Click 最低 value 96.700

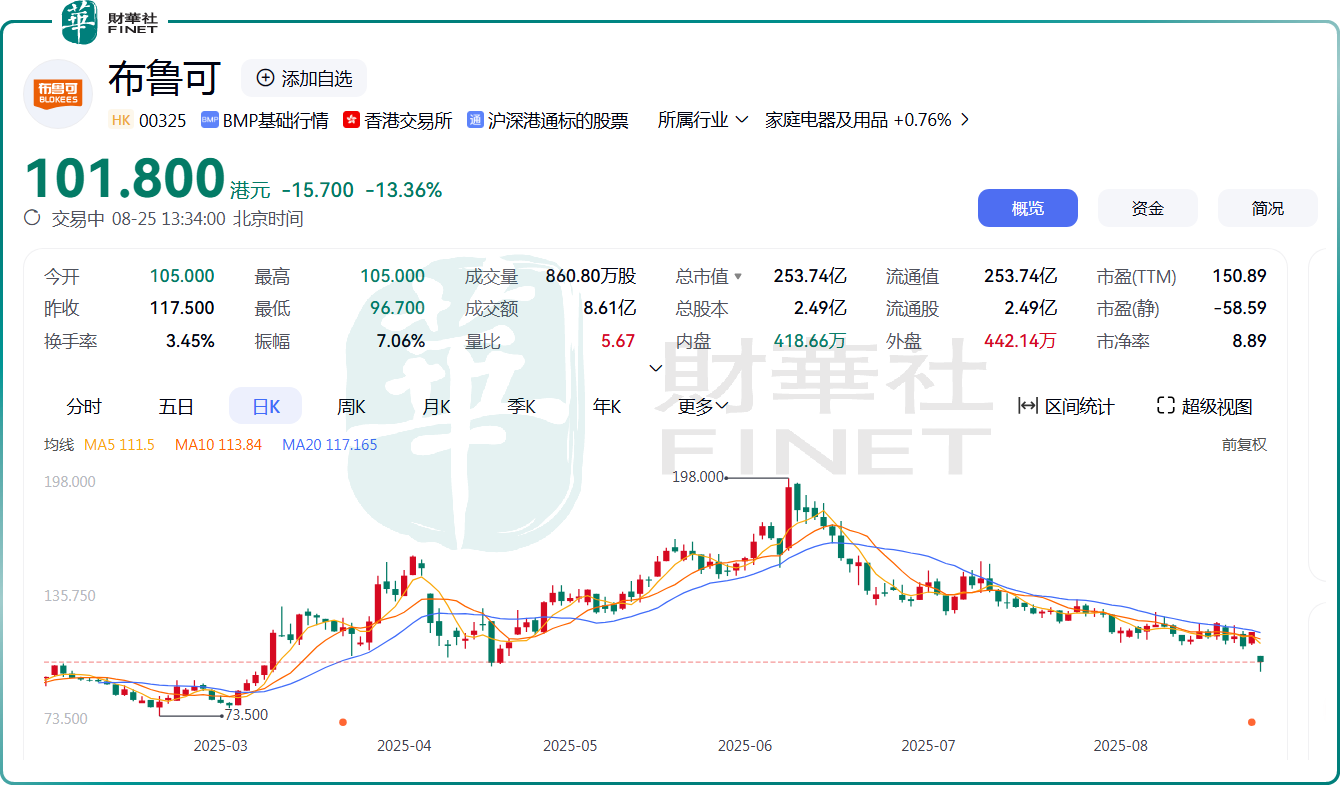398,309
